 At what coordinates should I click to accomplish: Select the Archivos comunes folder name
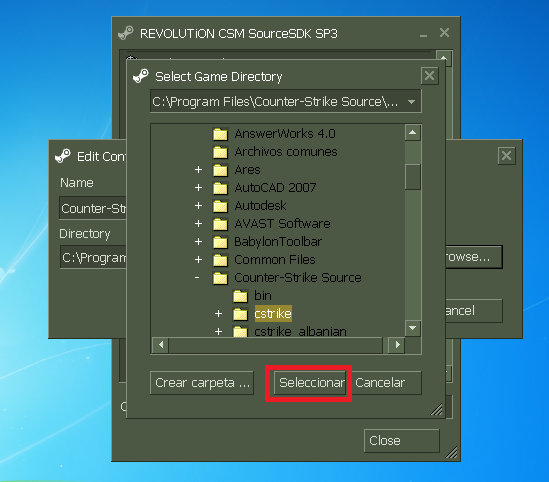coord(286,152)
